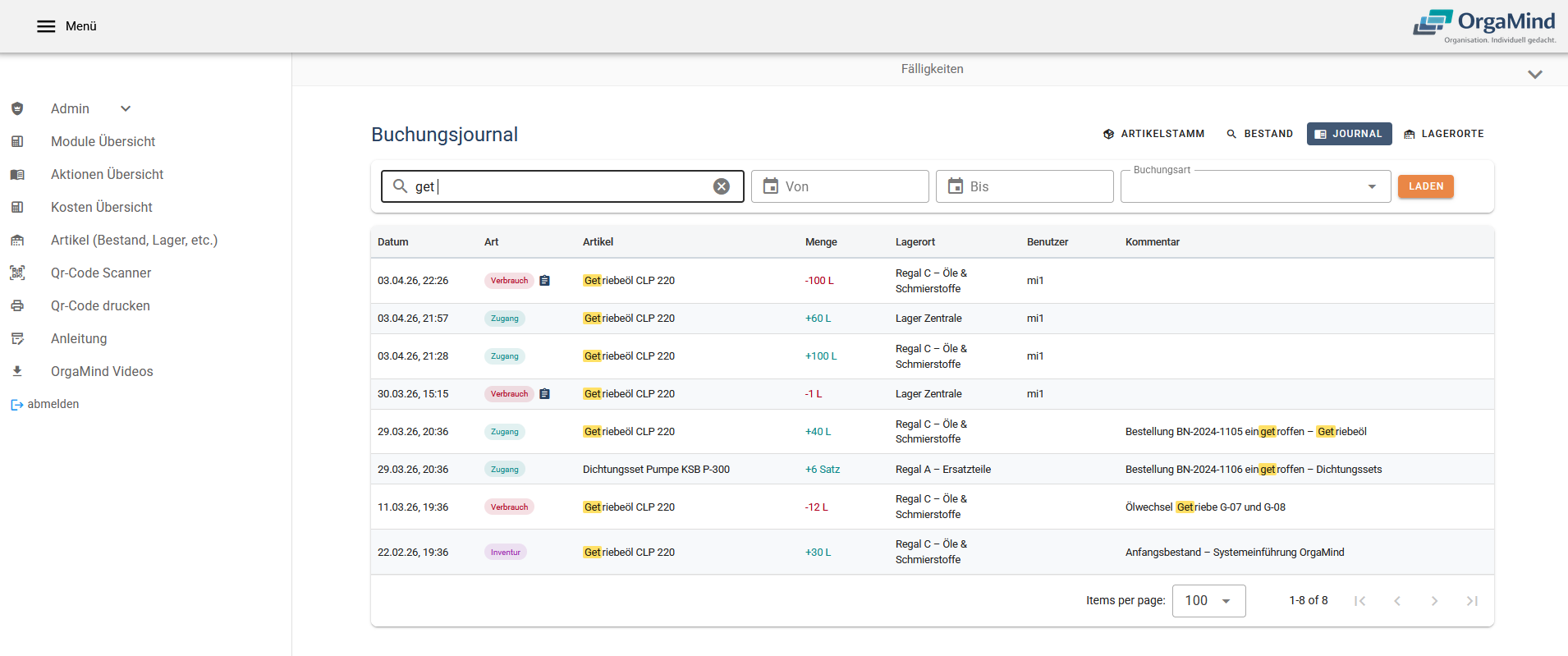Open Qr-Code Scanner from sidebar

pyautogui.click(x=100, y=273)
